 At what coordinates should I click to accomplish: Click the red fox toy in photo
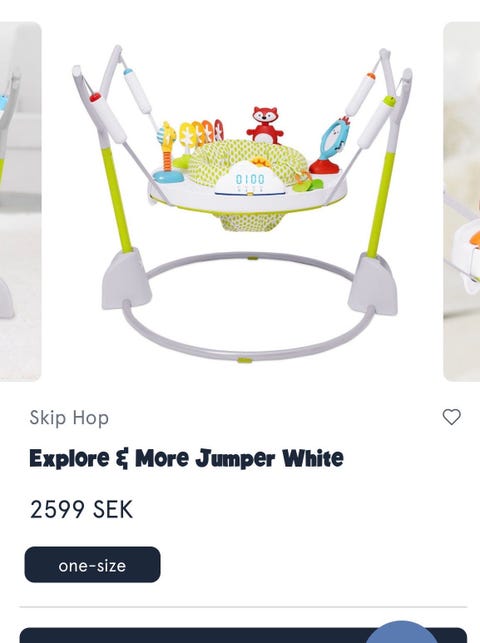(x=265, y=125)
